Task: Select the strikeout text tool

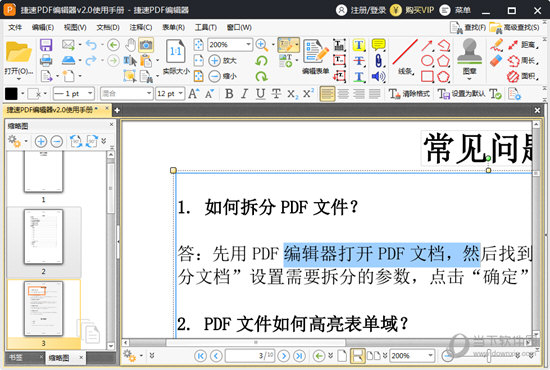Action: pos(358,61)
